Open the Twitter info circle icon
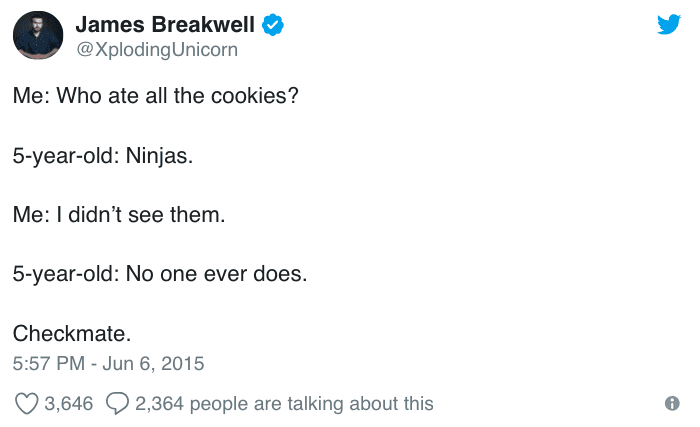The image size is (700, 427). click(x=672, y=403)
